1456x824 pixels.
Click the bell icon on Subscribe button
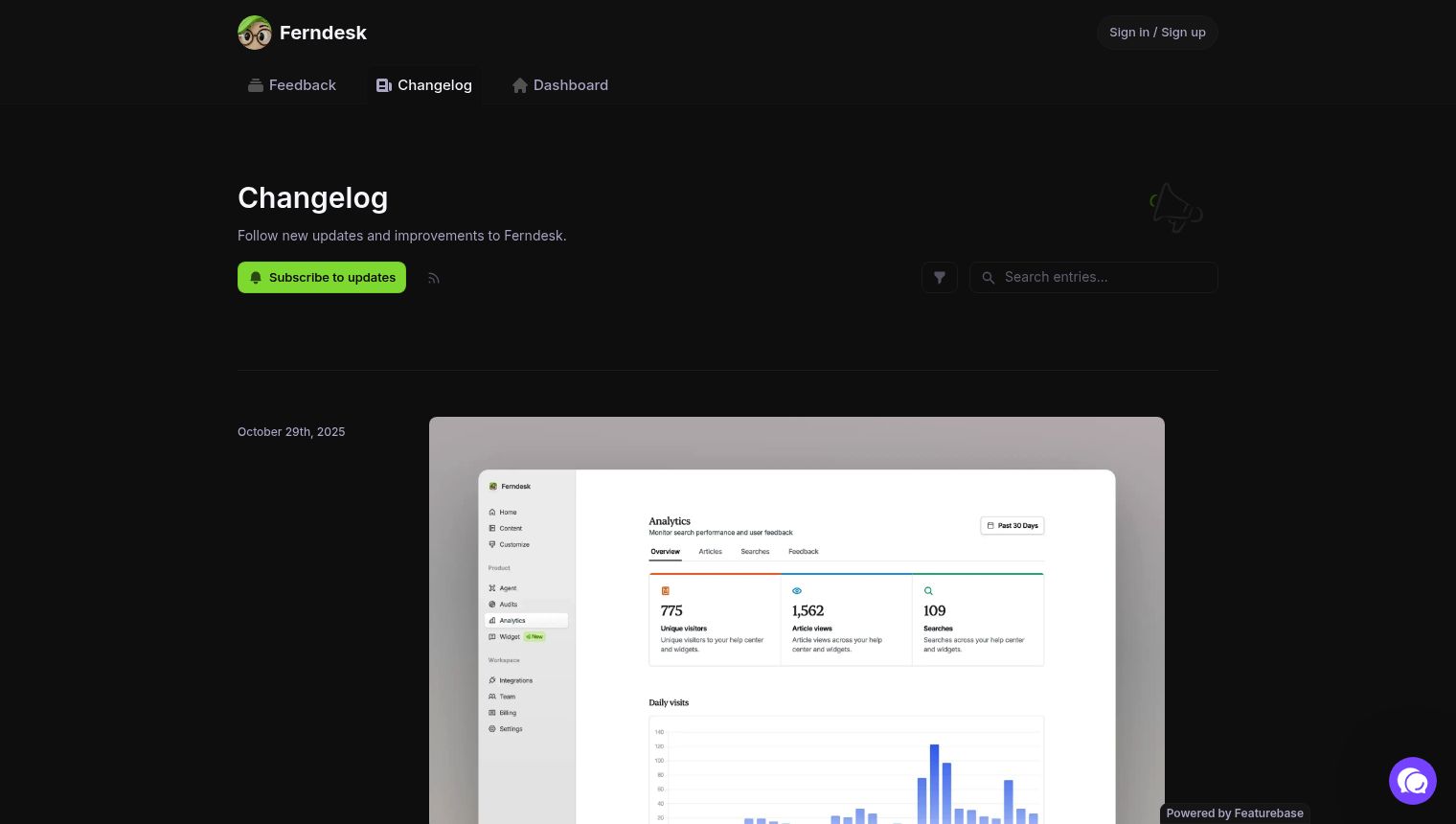point(256,277)
